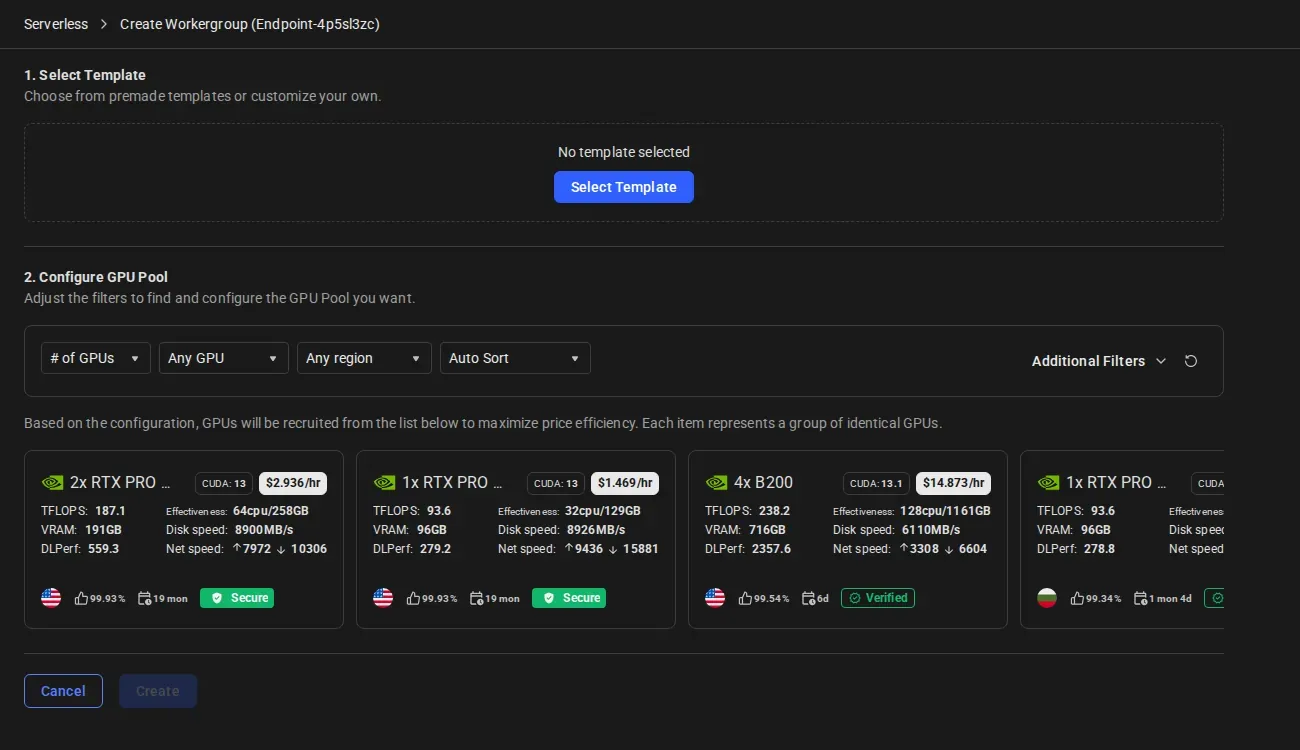Click the thumbs-up icon on the $2.936/hr card

(x=81, y=598)
